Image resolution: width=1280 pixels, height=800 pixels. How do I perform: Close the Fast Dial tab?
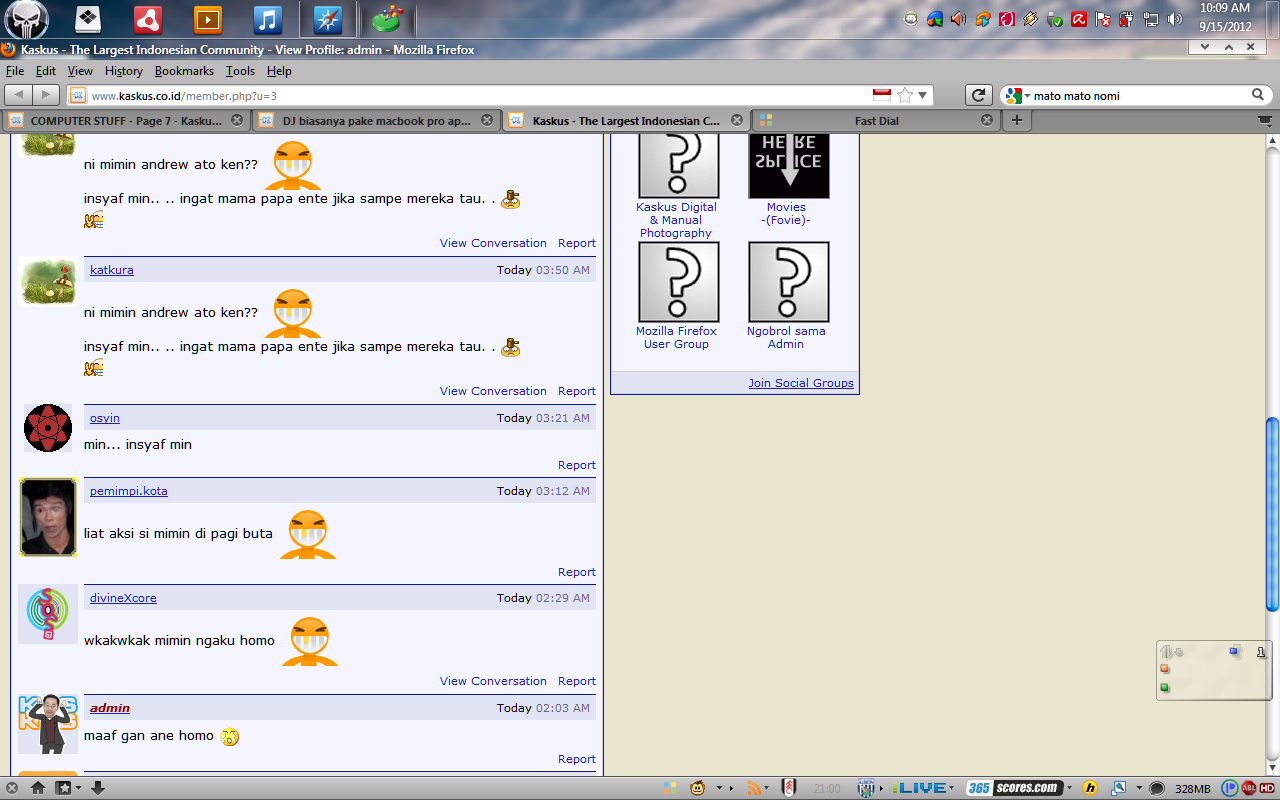pos(987,120)
